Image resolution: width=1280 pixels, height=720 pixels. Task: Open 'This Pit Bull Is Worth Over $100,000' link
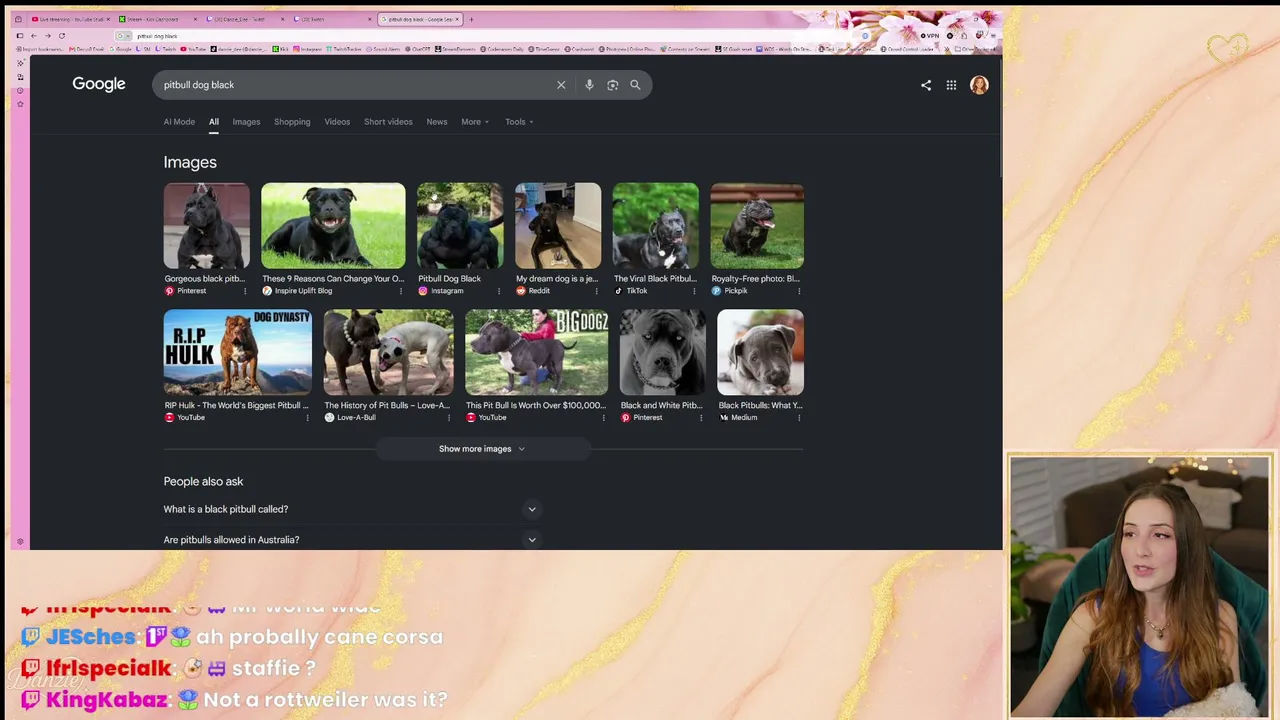(536, 406)
